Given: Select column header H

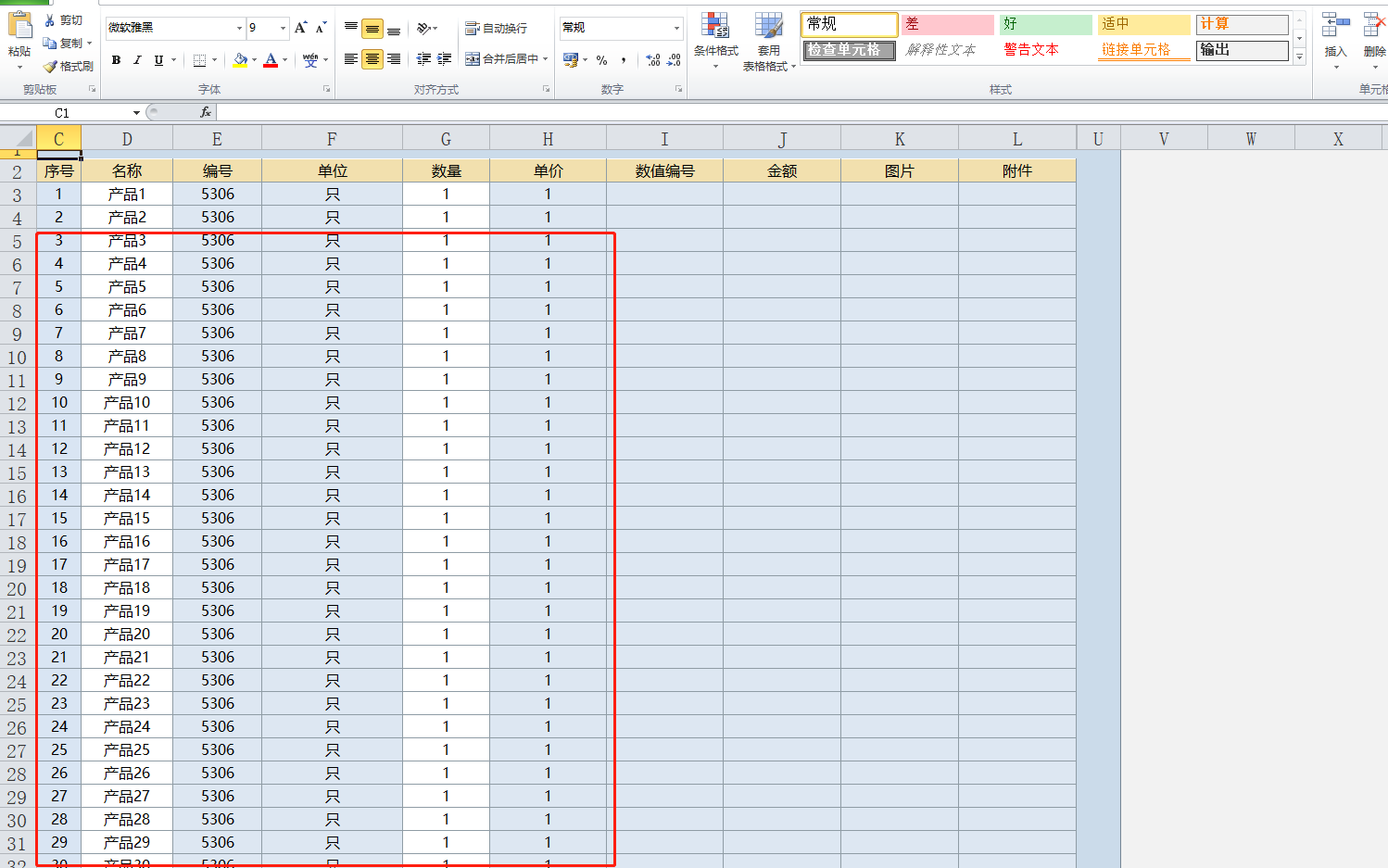Looking at the screenshot, I should tap(548, 139).
